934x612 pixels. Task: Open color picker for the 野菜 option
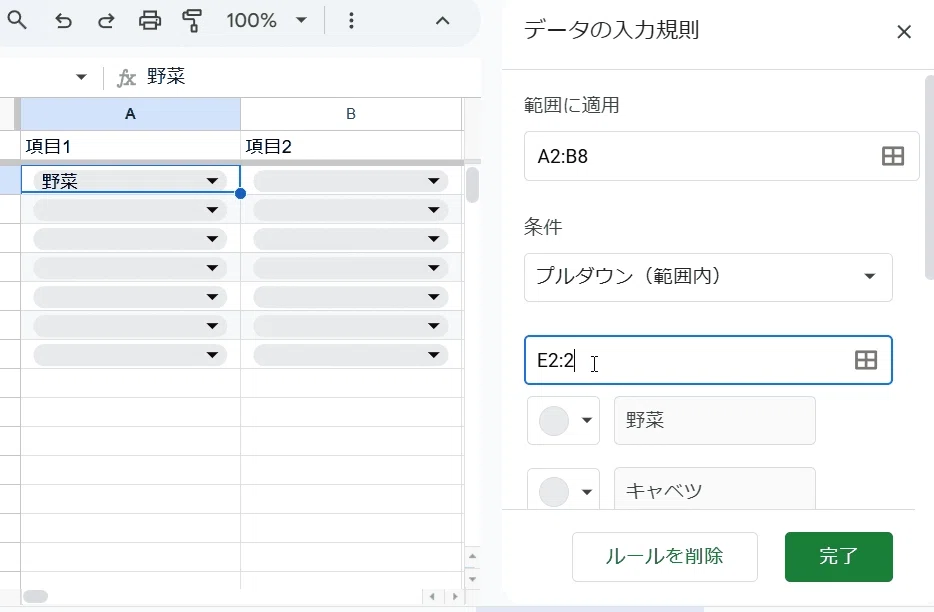click(x=563, y=421)
